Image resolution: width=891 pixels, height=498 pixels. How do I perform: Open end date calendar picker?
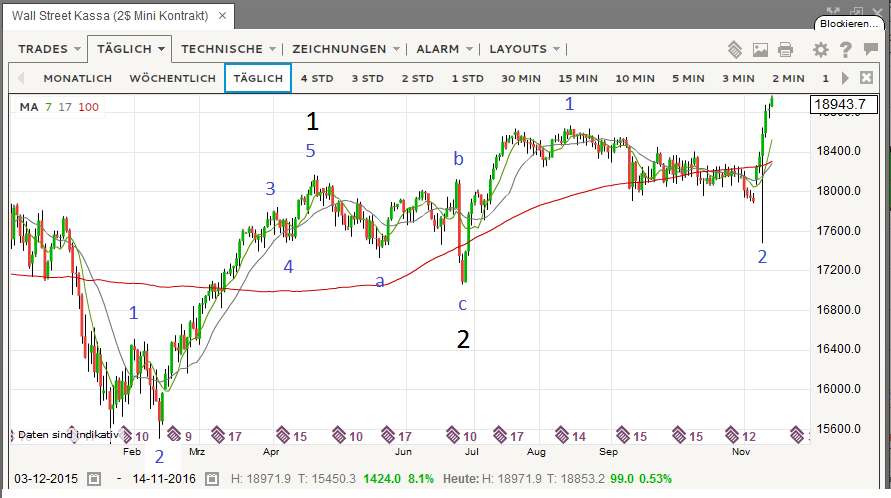click(211, 480)
